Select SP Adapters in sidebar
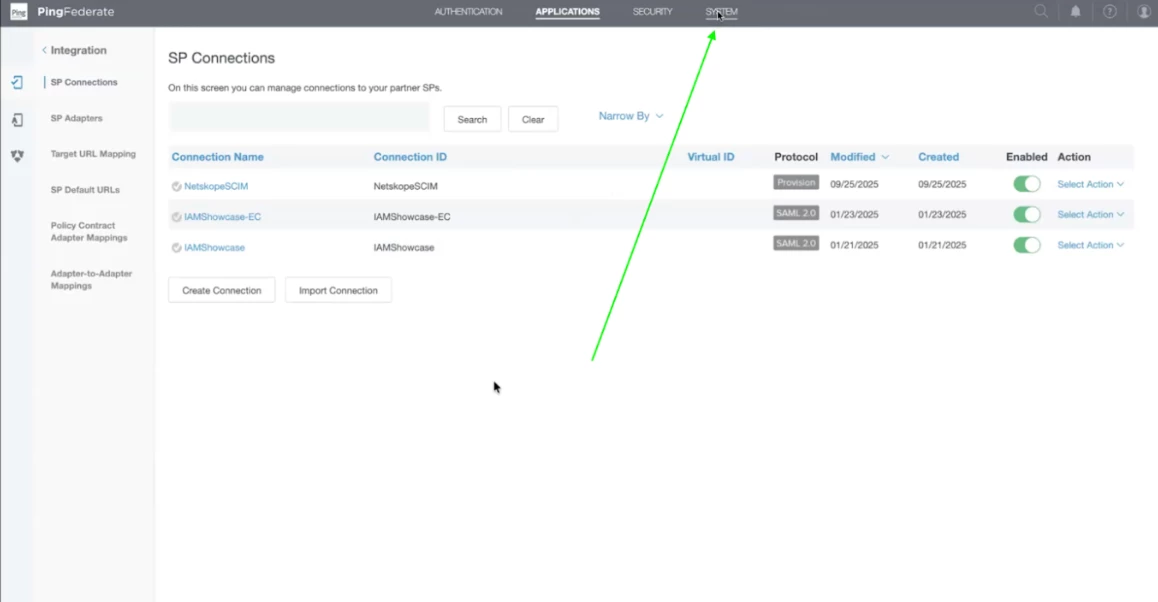 tap(76, 118)
